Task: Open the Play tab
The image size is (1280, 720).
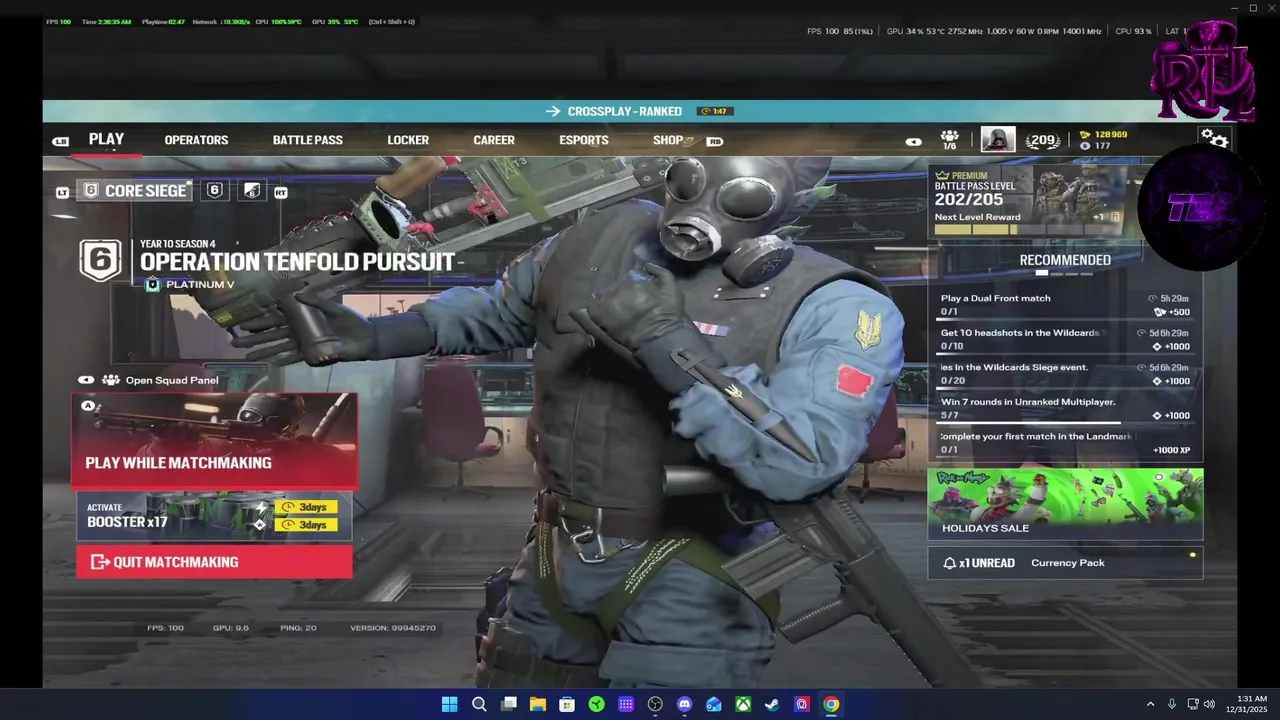Action: pos(106,140)
